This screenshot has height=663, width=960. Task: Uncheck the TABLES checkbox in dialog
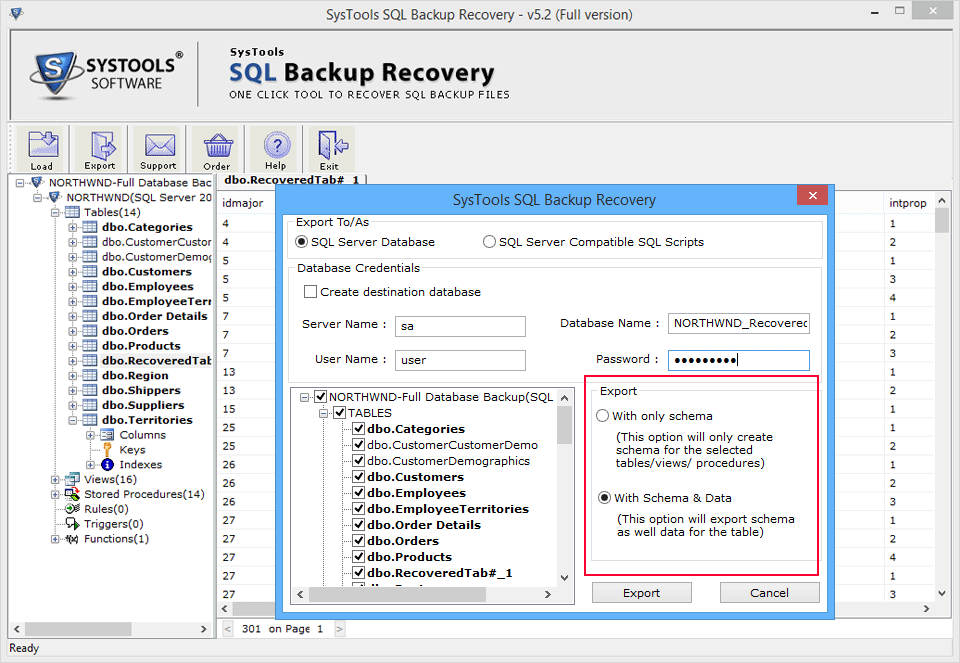tap(340, 413)
